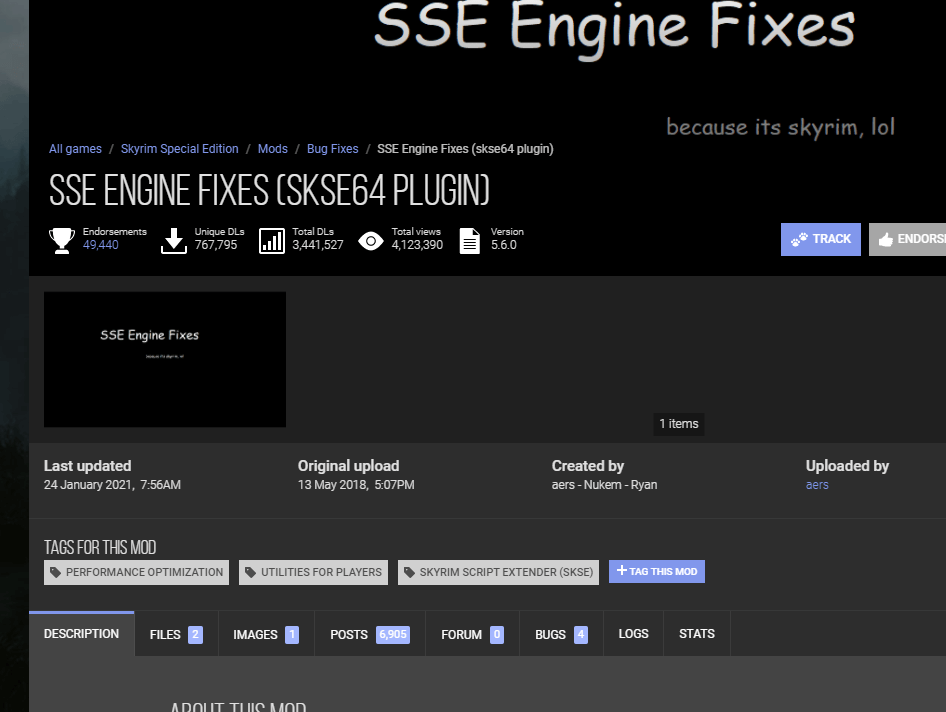Go to Skyrim Special Edition breadcrumb
This screenshot has width=946, height=712.
pos(179,148)
